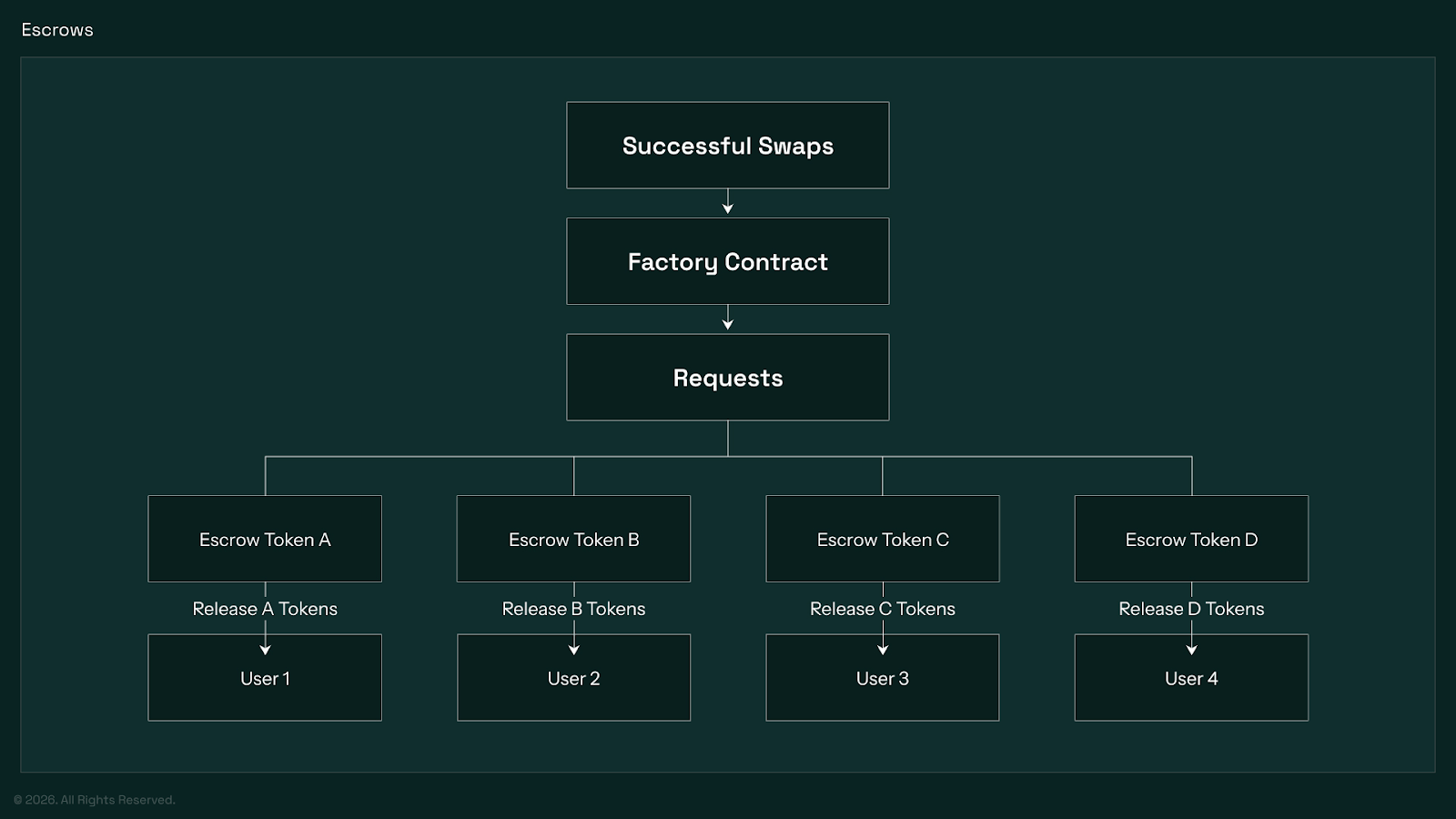1456x819 pixels.
Task: Click the arrowhead pointing into User 1
Action: (x=265, y=650)
